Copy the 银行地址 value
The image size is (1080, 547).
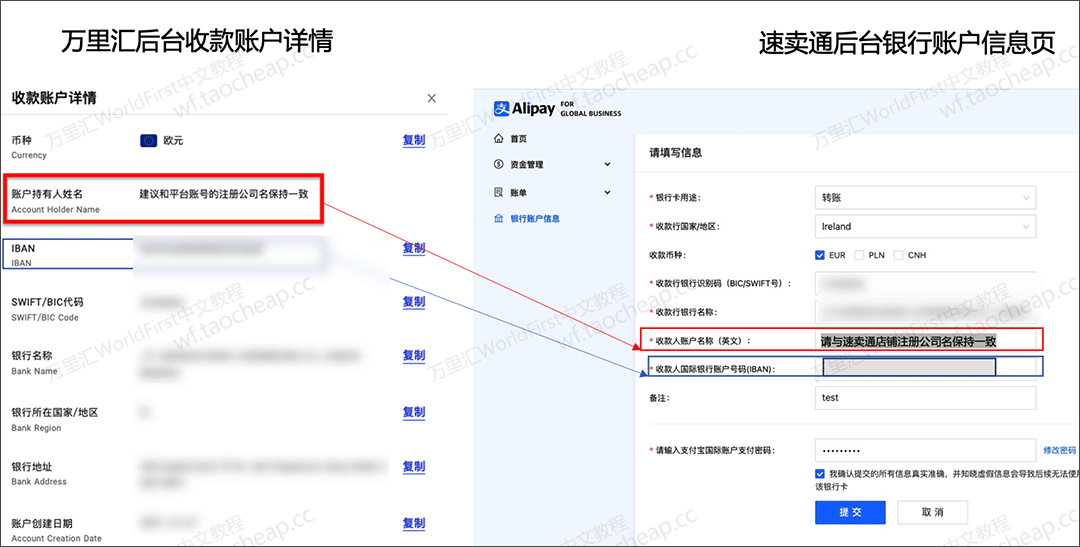click(x=414, y=466)
